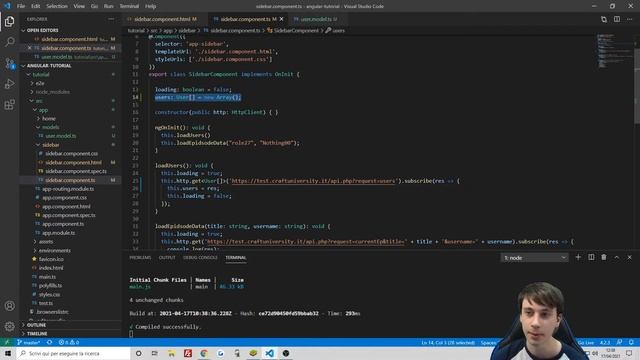Open the Search view in activity bar
The height and width of the screenshot is (360, 640).
click(x=10, y=42)
